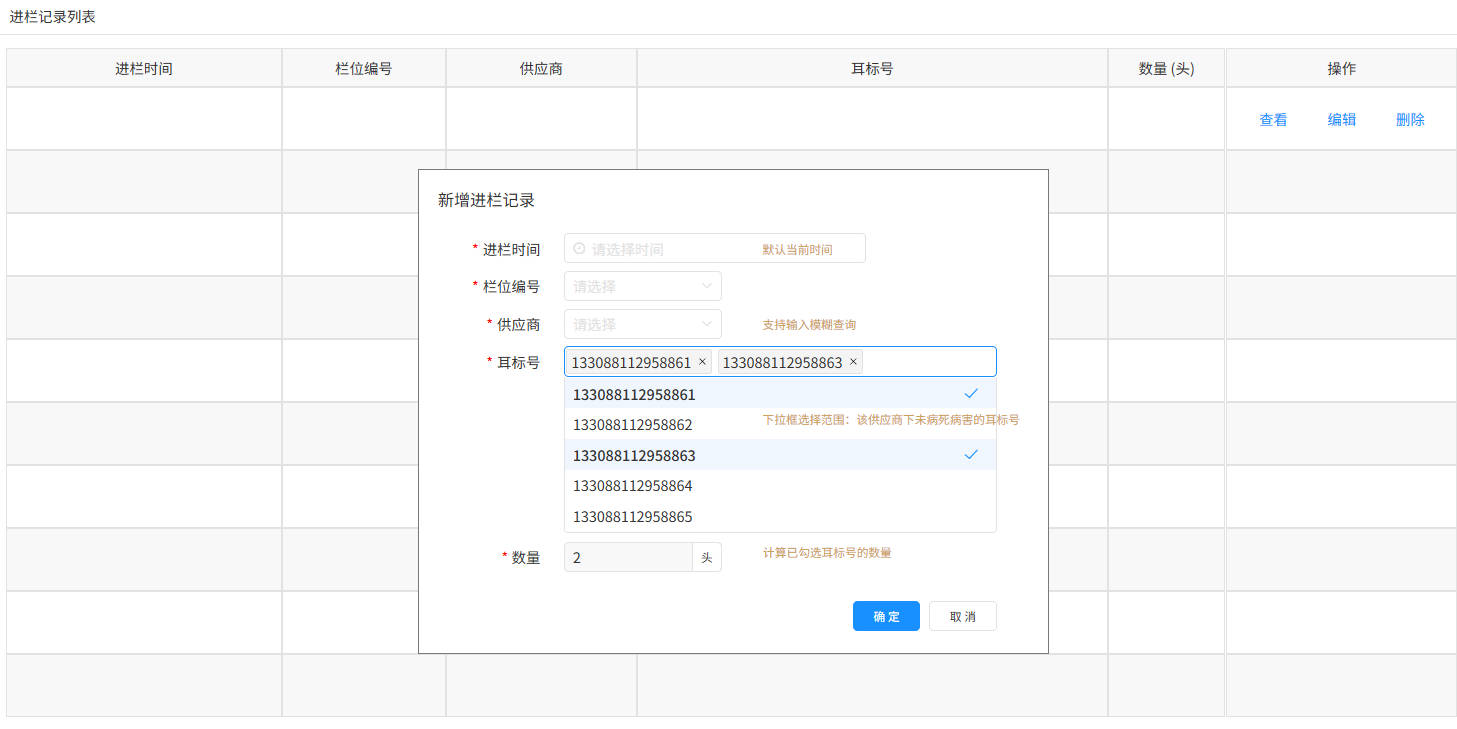The height and width of the screenshot is (729, 1457).
Task: Deselect ear tag option 133088112958861 in list
Action: [780, 394]
